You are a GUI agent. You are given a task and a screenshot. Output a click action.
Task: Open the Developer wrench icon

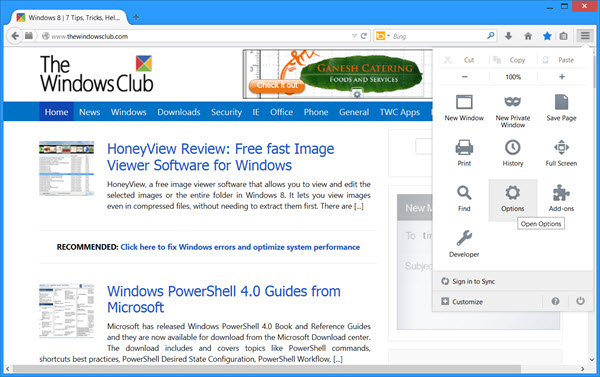(464, 238)
